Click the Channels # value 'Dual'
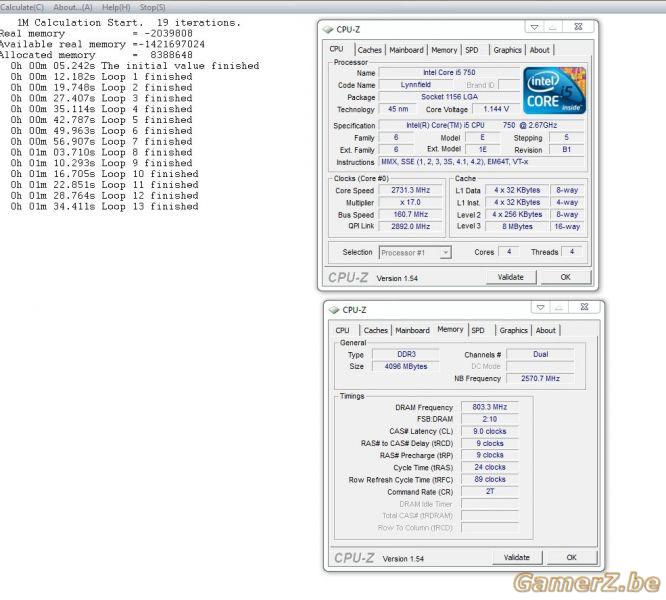This screenshot has width=666, height=600. [540, 354]
